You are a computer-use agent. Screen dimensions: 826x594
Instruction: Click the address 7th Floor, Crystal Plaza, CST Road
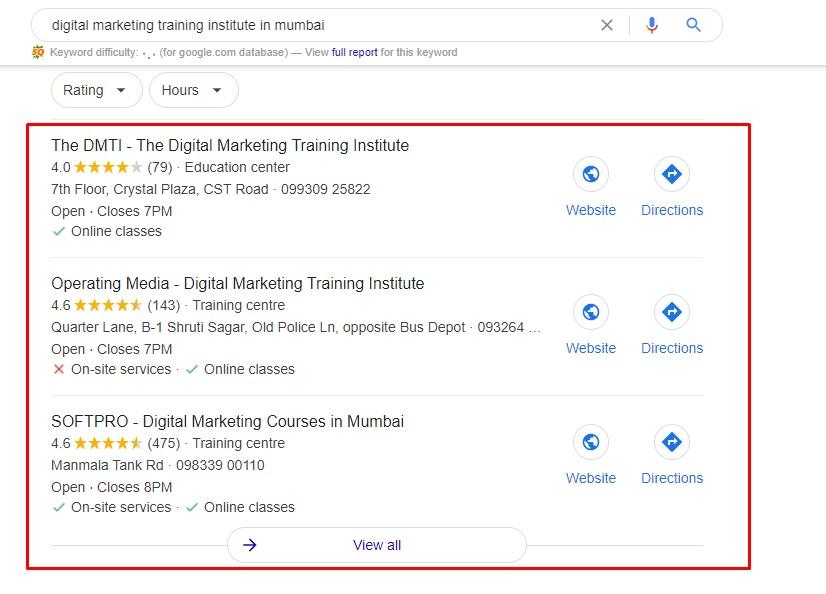(160, 190)
